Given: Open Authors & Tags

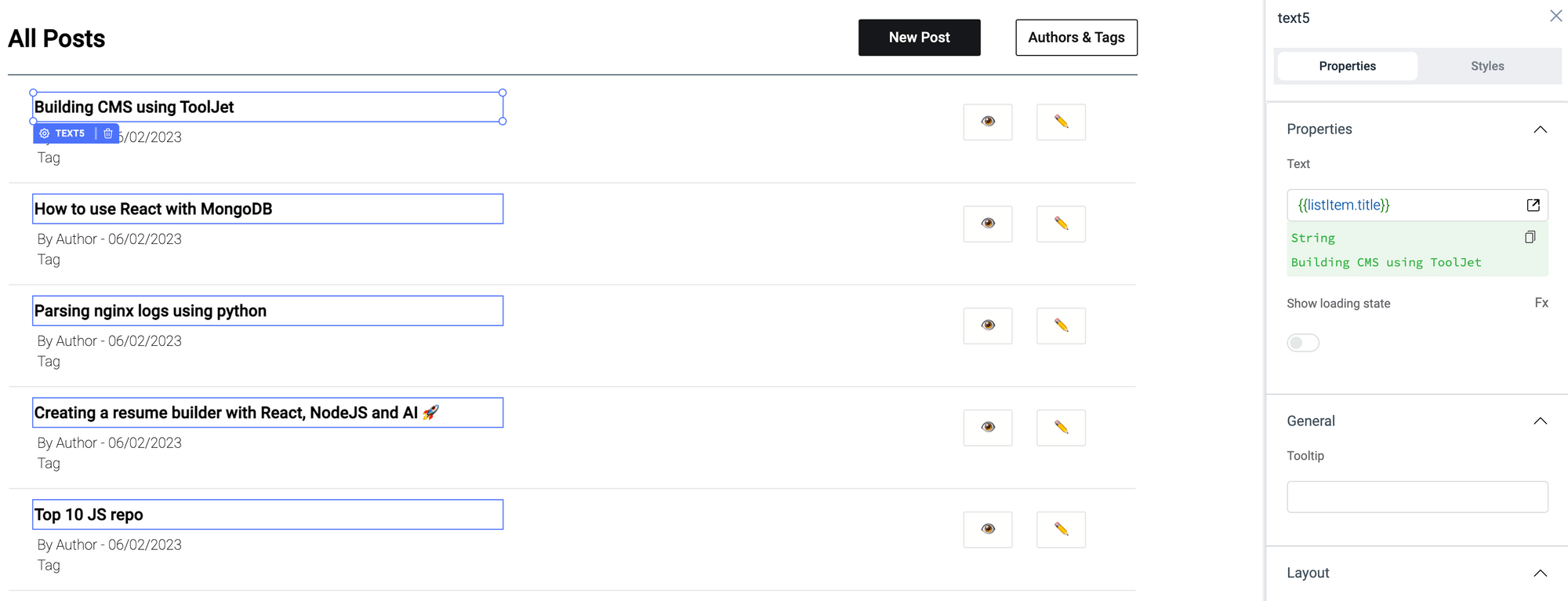Looking at the screenshot, I should pos(1076,38).
